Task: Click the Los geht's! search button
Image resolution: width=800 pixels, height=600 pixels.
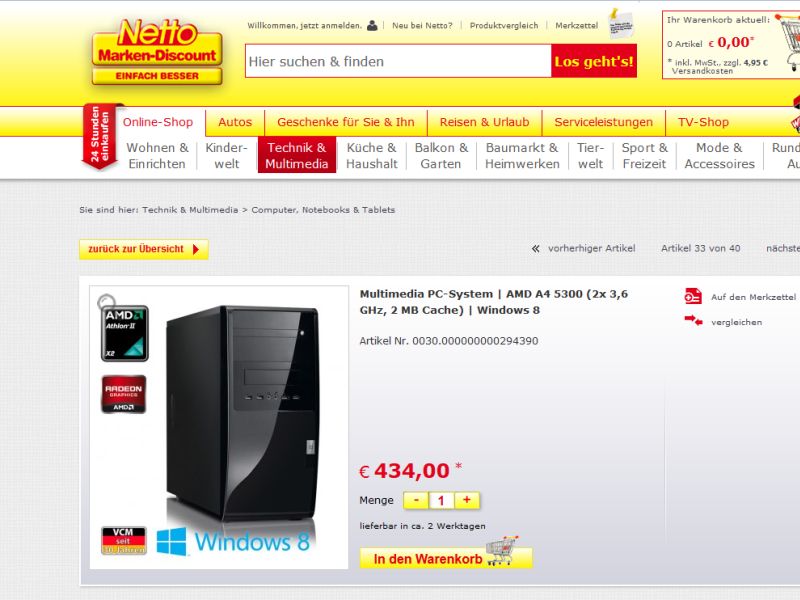Action: click(594, 61)
